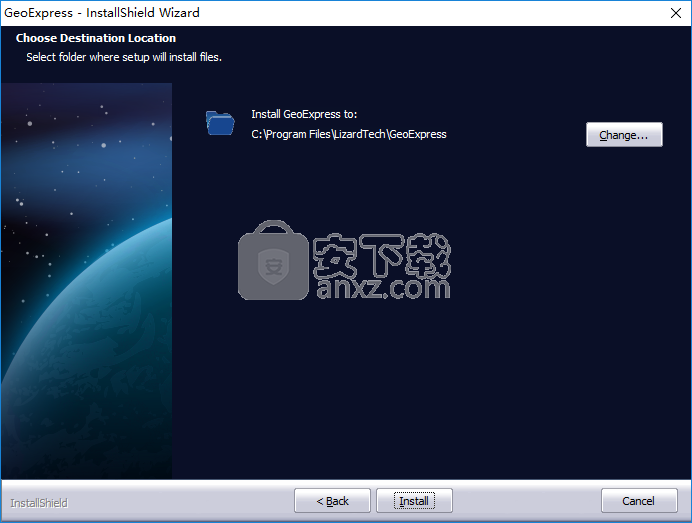Close the InstallShield Wizard window
The image size is (692, 523).
pos(676,13)
